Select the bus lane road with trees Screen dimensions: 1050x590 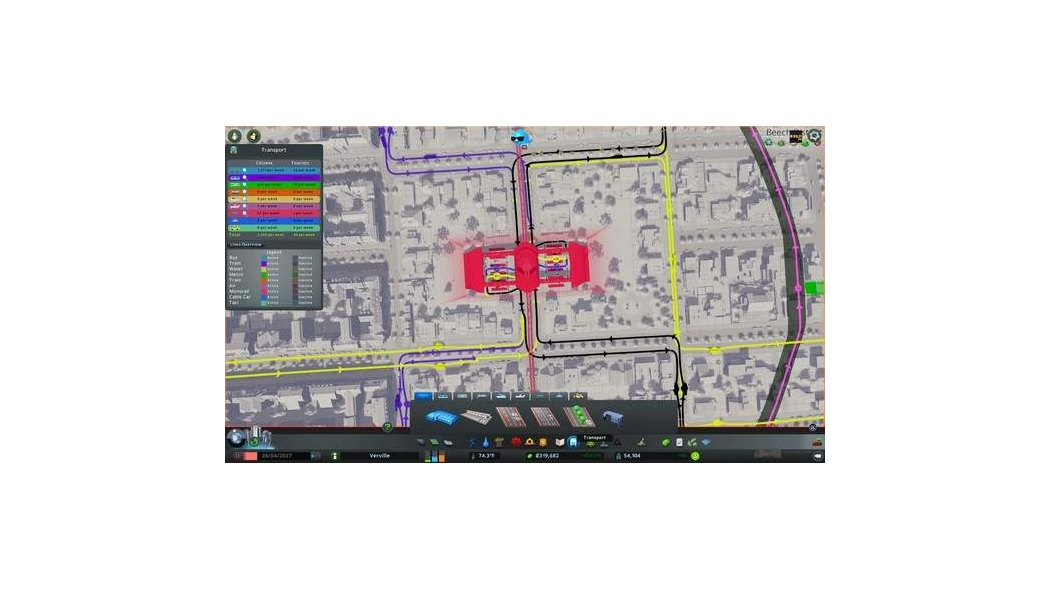tap(579, 417)
